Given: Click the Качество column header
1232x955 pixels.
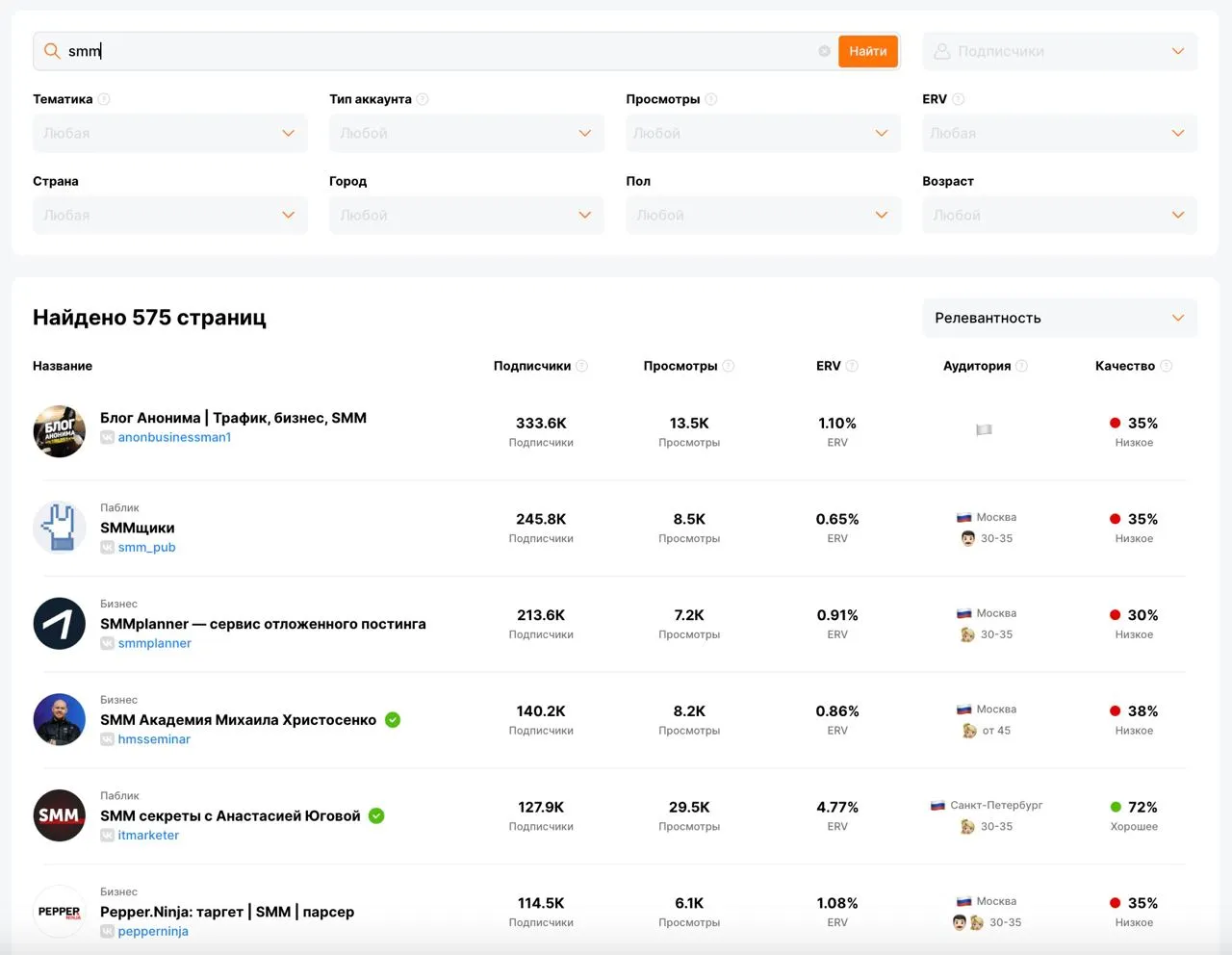Looking at the screenshot, I should 1125,366.
